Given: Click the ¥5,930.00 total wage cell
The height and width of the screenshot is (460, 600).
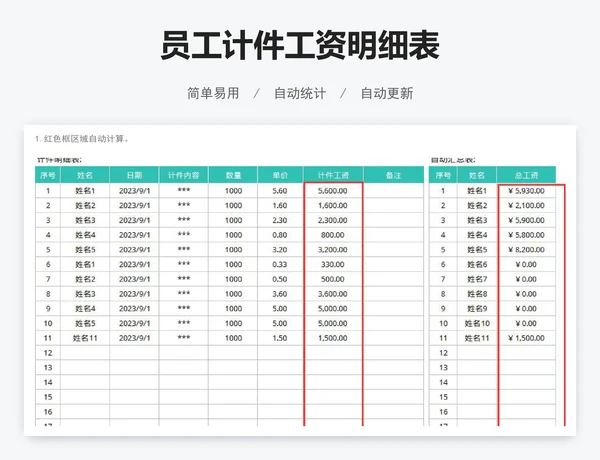Looking at the screenshot, I should tap(527, 191).
